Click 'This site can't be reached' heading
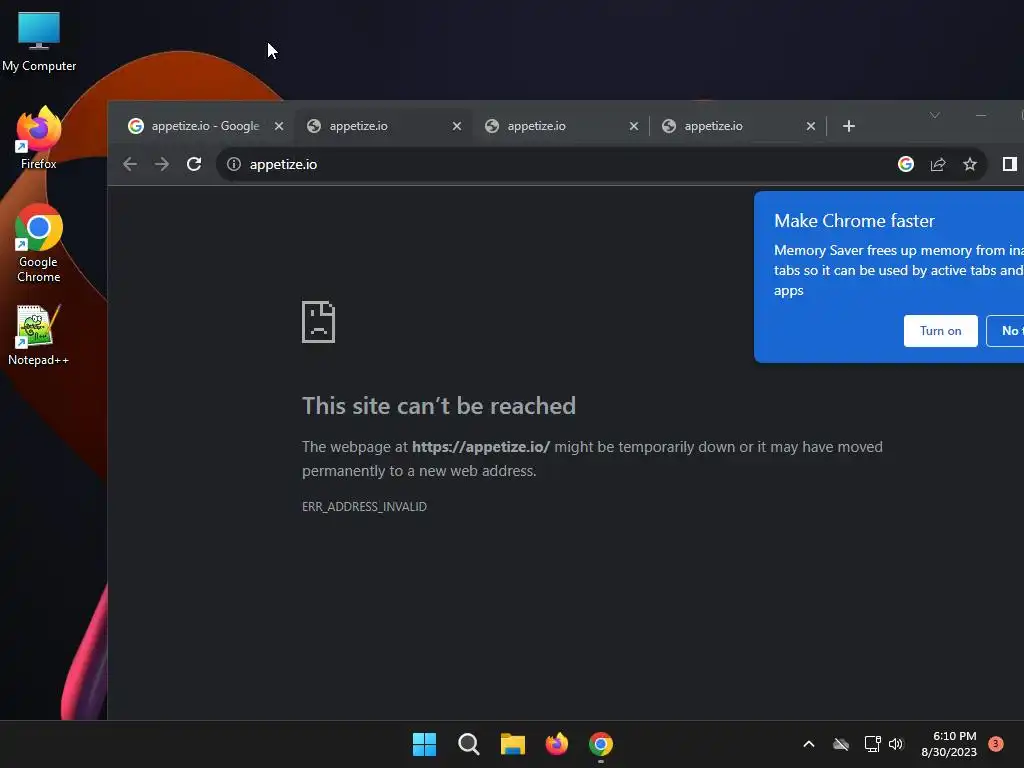Image resolution: width=1024 pixels, height=768 pixels. click(x=439, y=406)
